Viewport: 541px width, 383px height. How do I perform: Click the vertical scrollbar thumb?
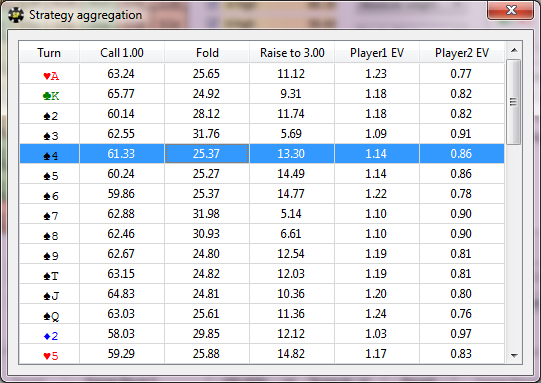pyautogui.click(x=514, y=102)
